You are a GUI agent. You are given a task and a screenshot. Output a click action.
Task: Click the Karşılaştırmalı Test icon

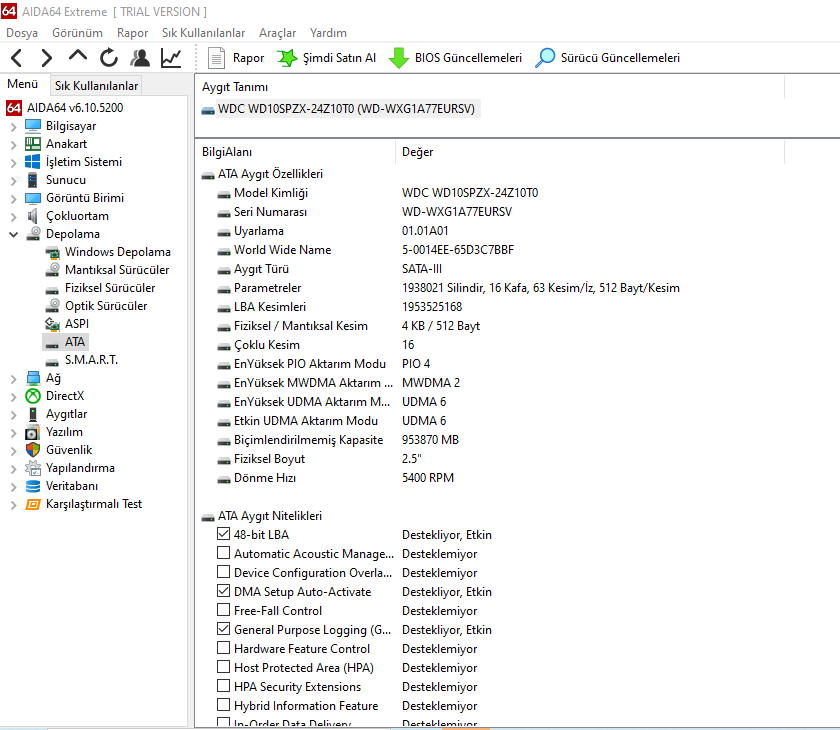tap(33, 504)
